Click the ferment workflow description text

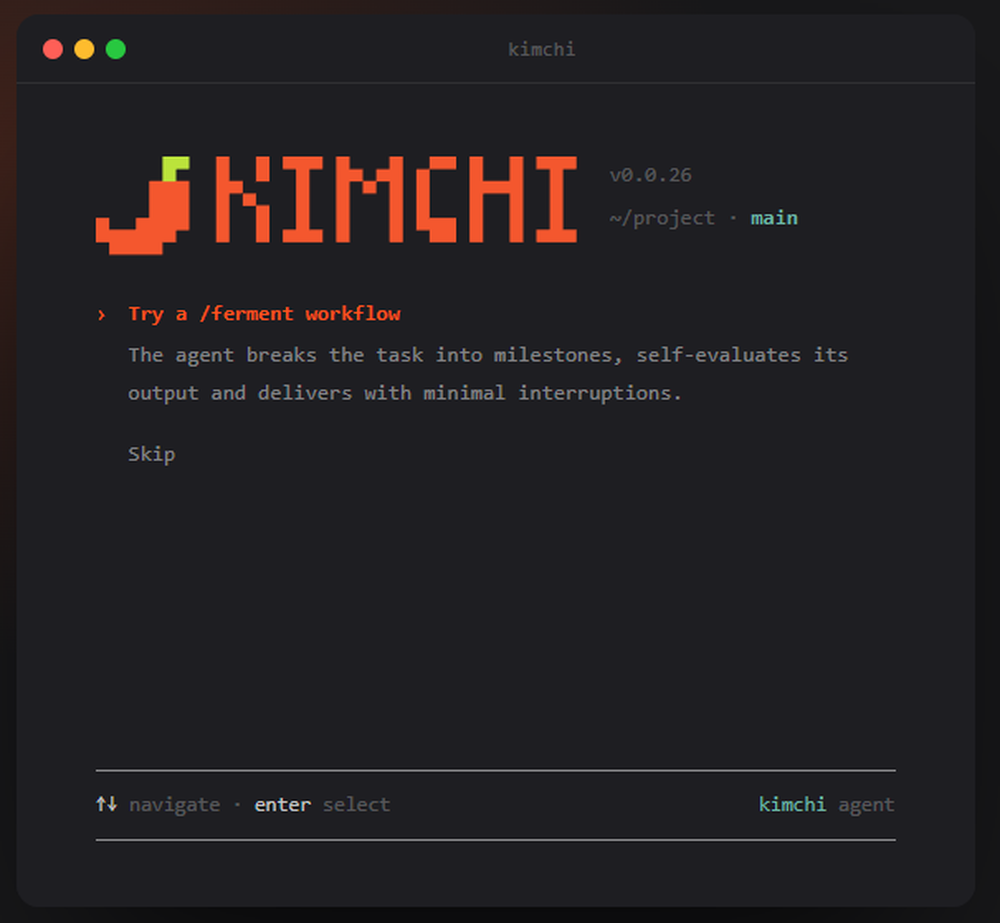tap(488, 374)
